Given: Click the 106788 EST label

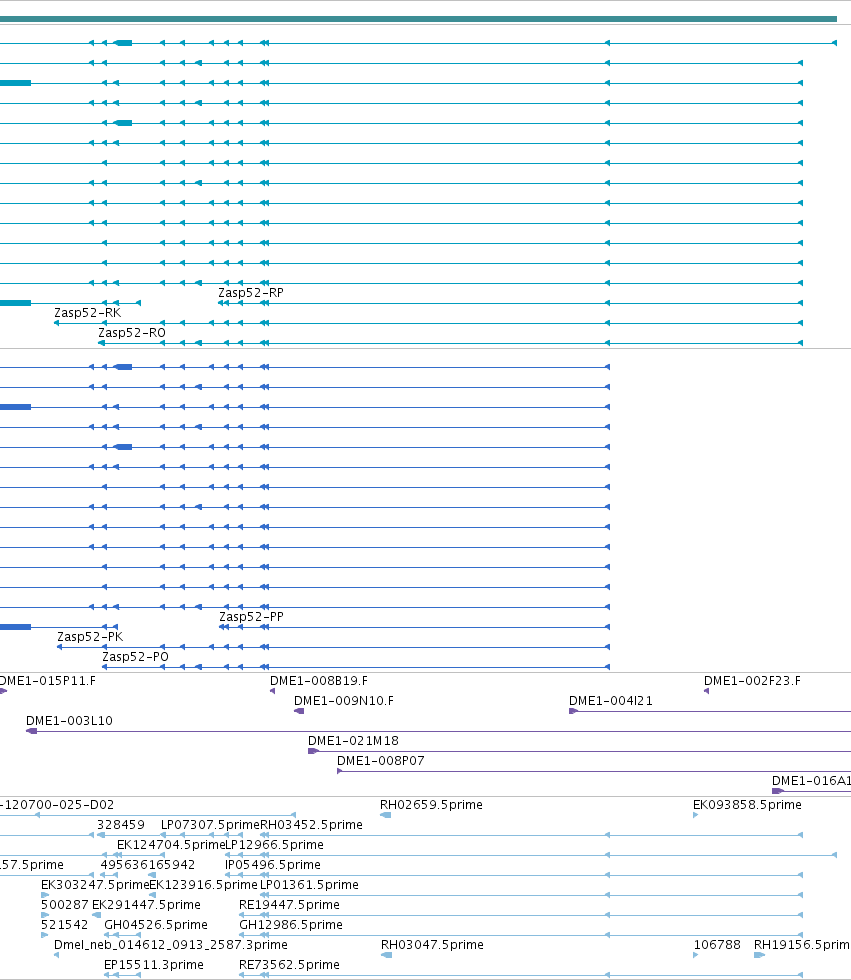Looking at the screenshot, I should (717, 945).
